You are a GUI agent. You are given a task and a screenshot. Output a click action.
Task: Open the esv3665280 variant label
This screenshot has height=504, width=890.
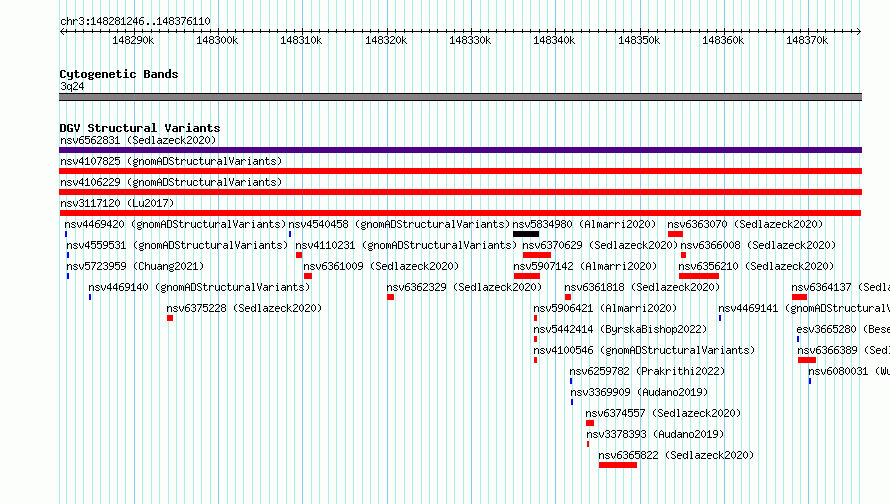[x=843, y=329]
